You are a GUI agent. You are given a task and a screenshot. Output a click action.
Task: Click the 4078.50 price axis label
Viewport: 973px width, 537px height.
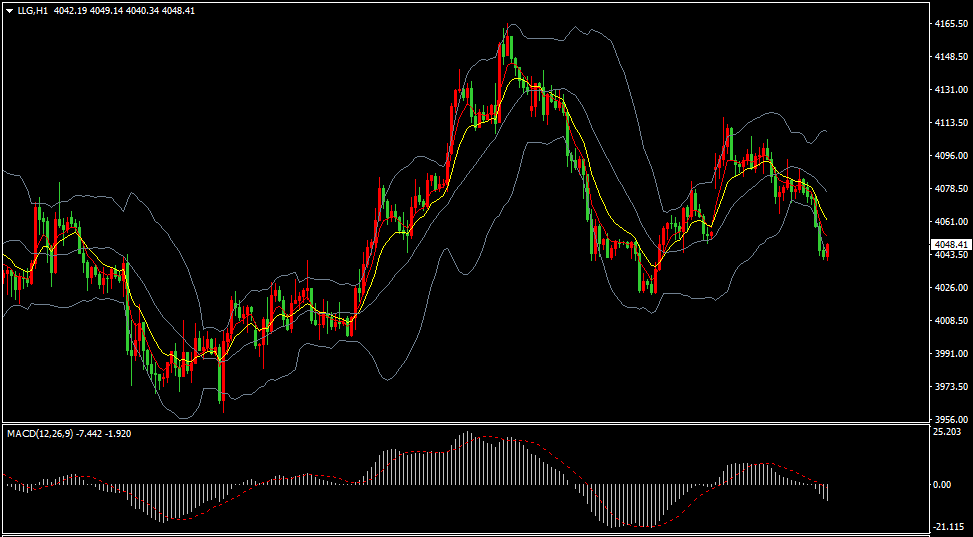tap(951, 188)
